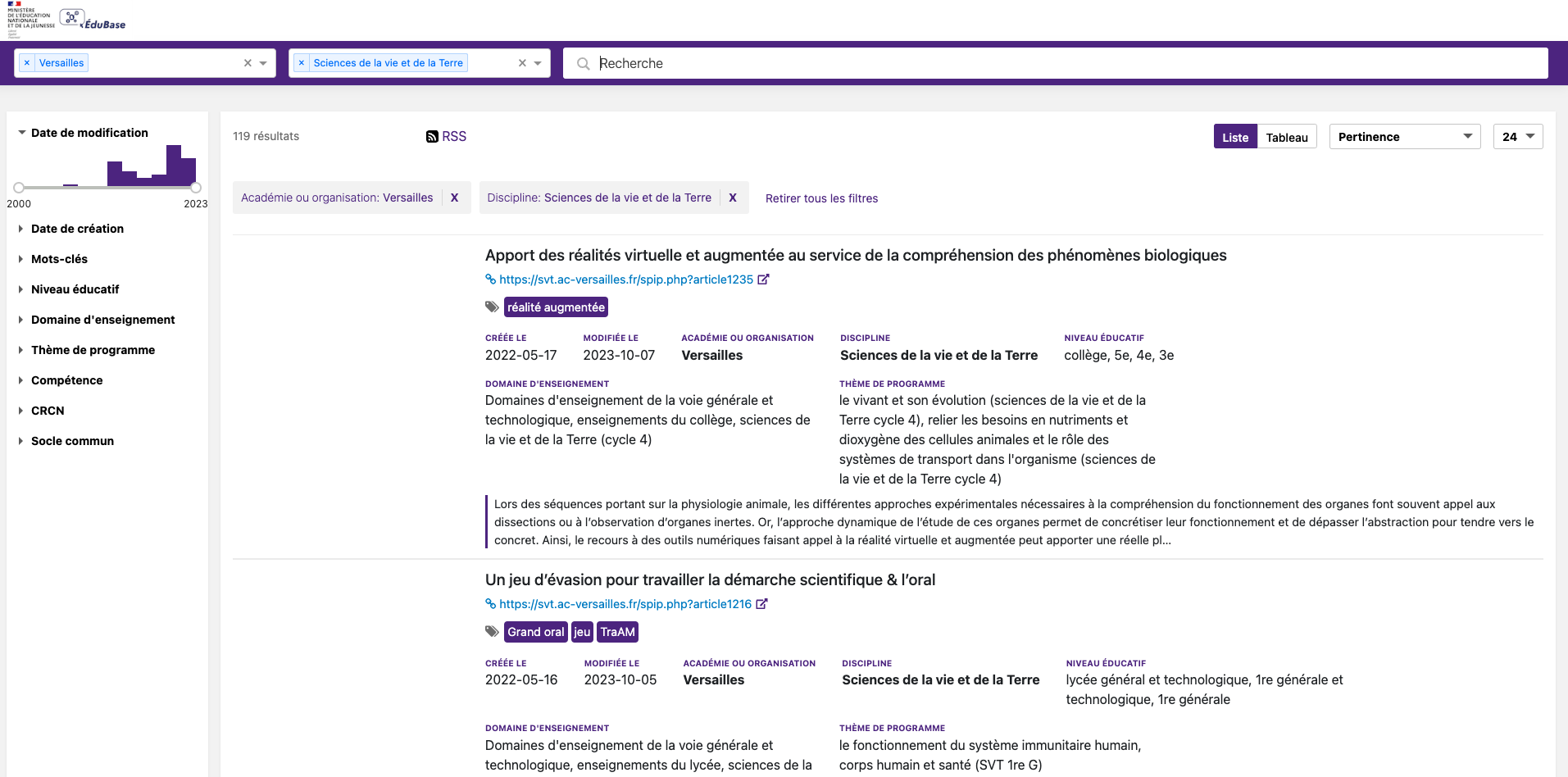Viewport: 1568px width, 777px height.
Task: Expand the Mots-clés filter section
Action: tap(59, 259)
